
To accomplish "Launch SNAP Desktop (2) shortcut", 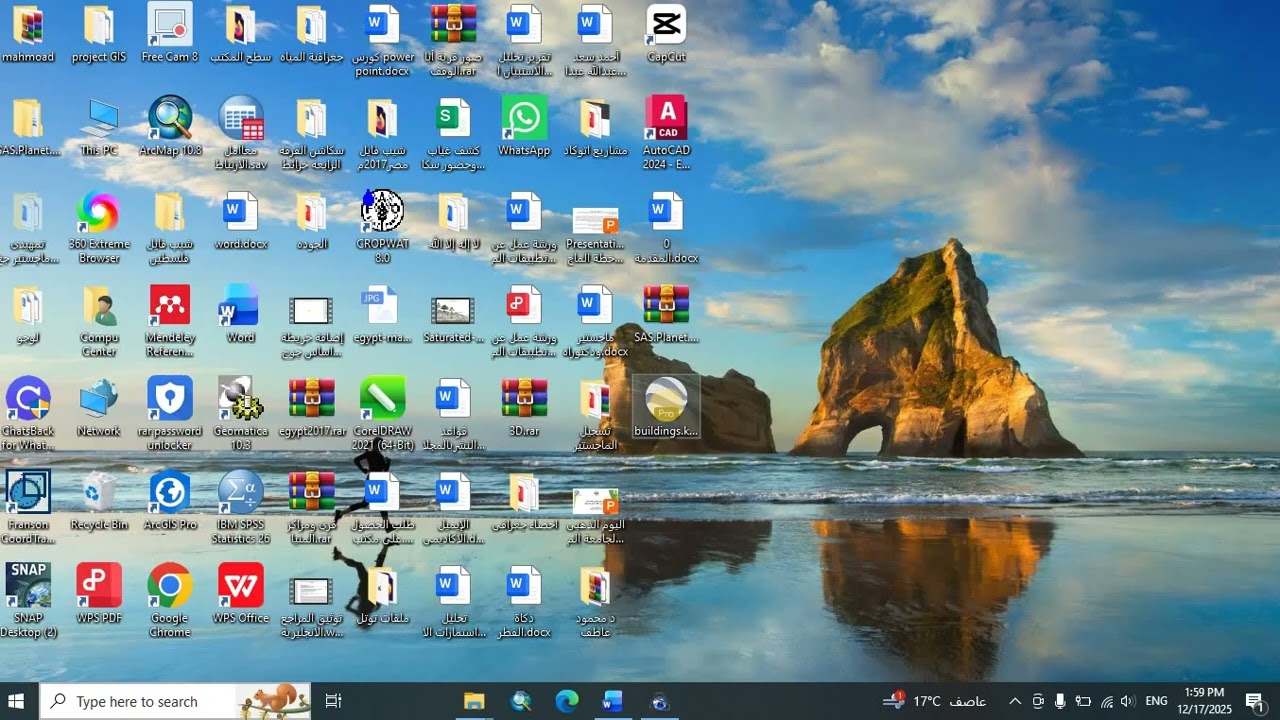I will (x=28, y=600).
